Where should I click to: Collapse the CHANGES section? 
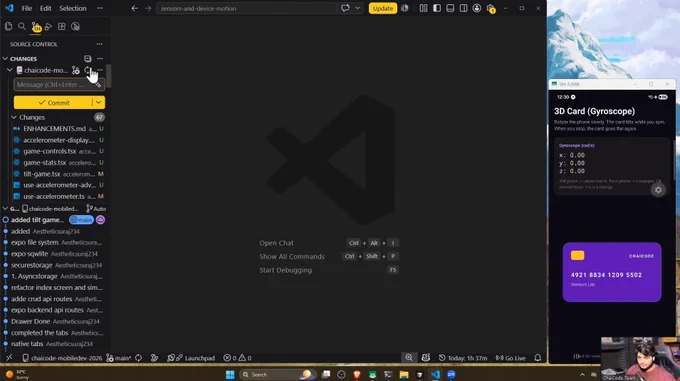point(5,59)
